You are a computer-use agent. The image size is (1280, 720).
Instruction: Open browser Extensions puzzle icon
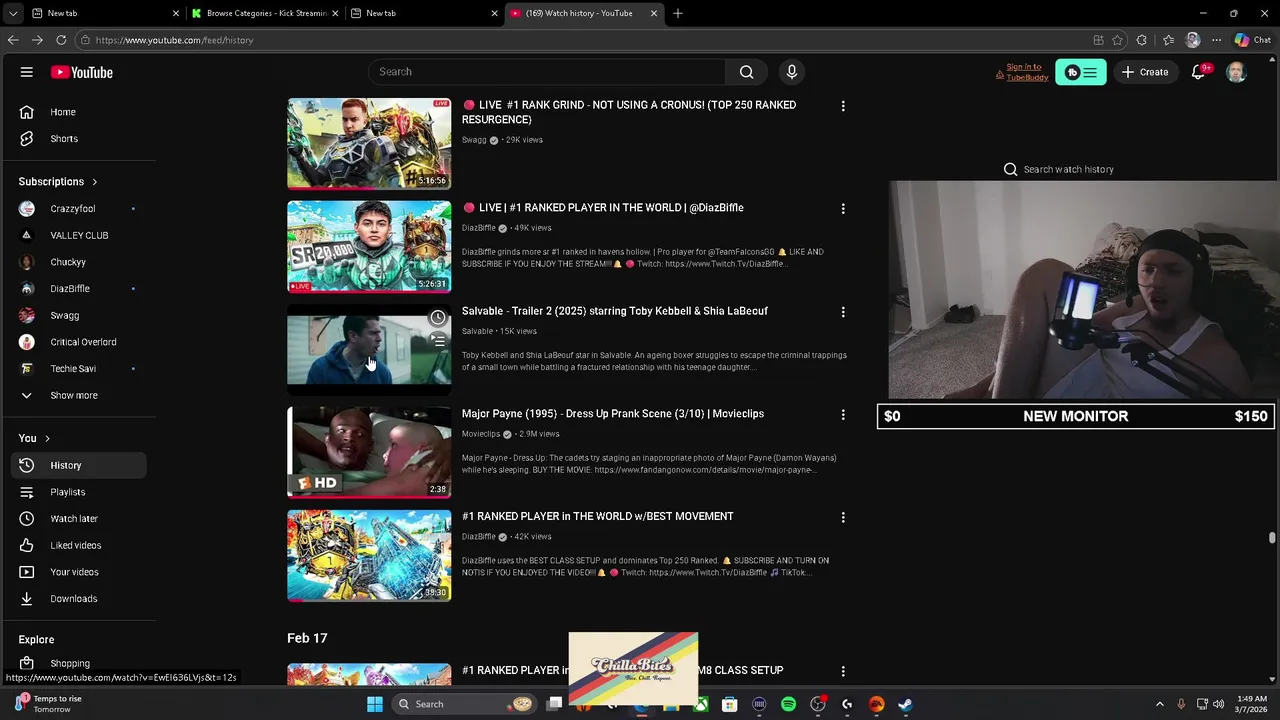click(1142, 40)
